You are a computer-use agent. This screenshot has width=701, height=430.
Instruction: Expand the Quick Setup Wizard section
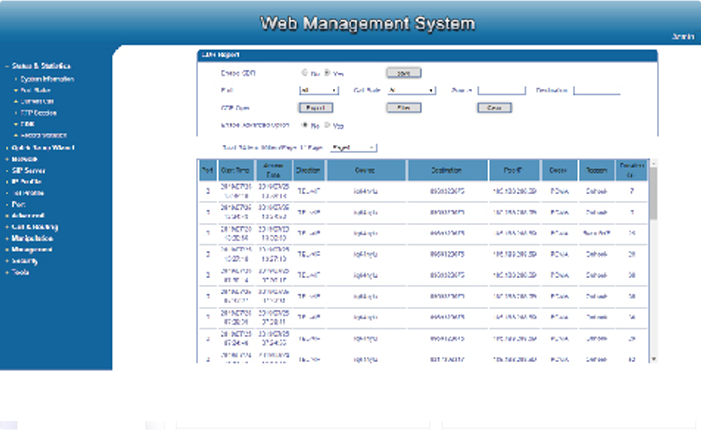point(43,148)
